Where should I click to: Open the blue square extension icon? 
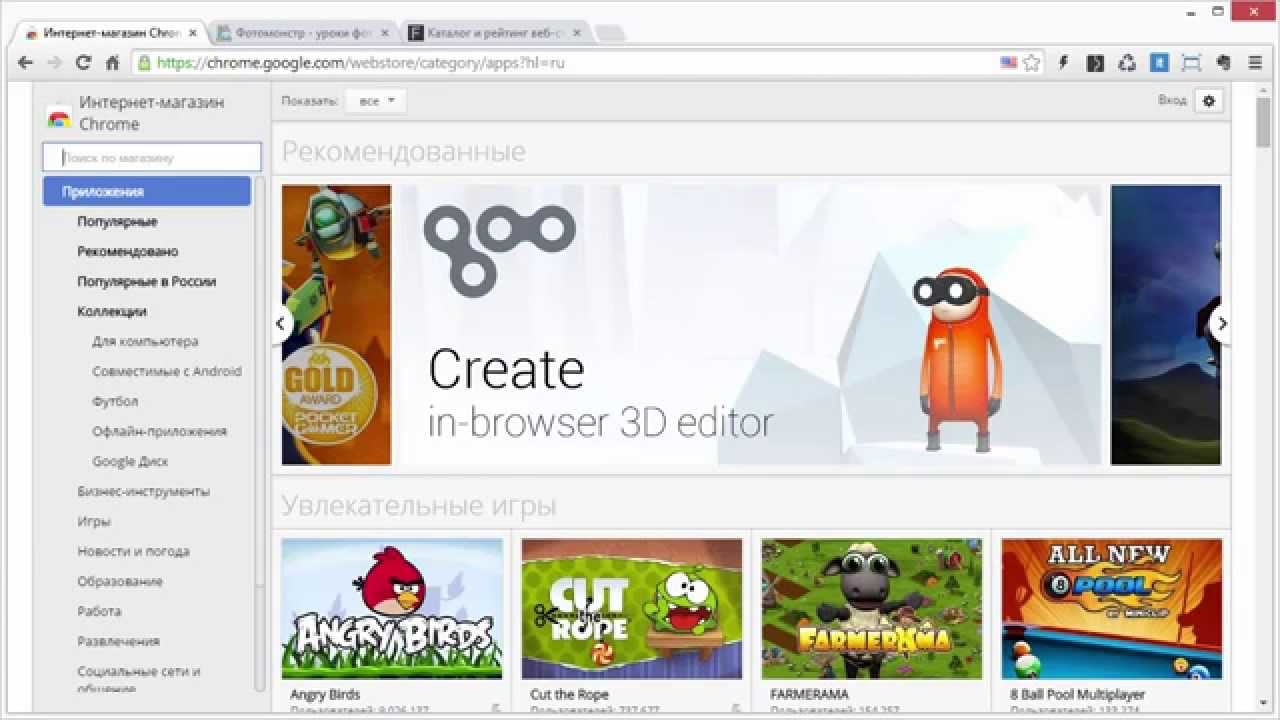tap(1159, 62)
